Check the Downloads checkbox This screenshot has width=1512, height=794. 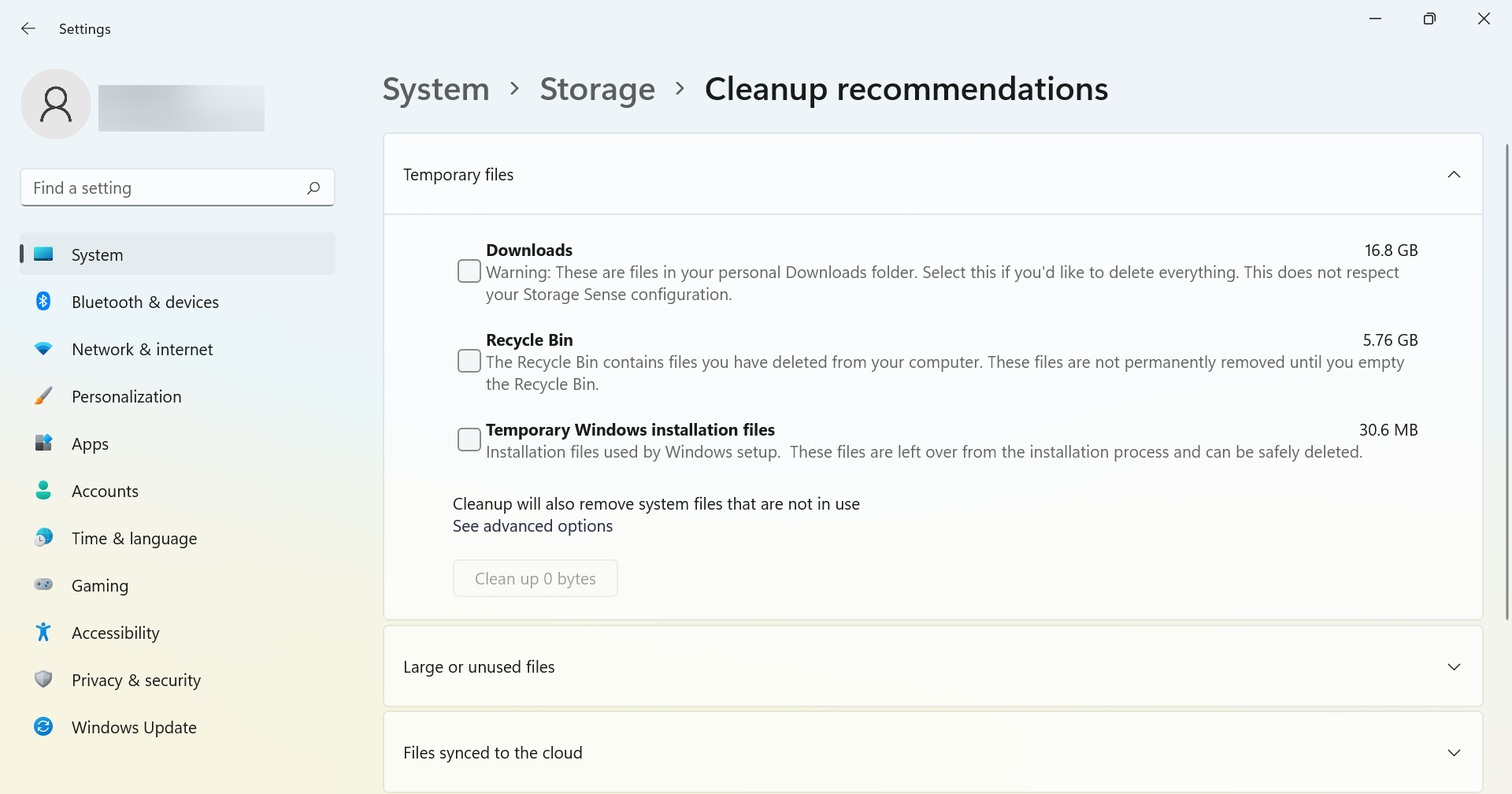[x=469, y=271]
